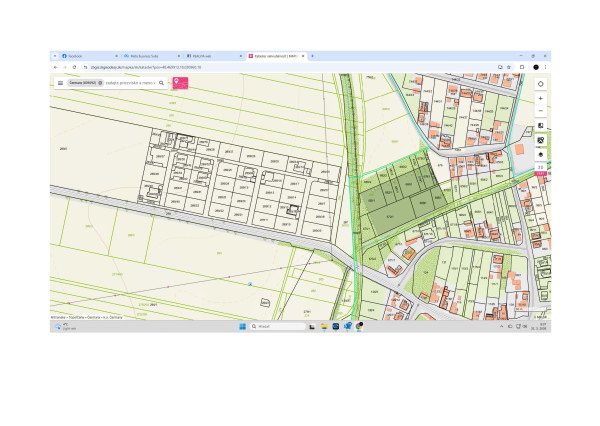Image resolution: width=600 pixels, height=426 pixels.
Task: Open the Windows Start menu
Action: click(240, 326)
